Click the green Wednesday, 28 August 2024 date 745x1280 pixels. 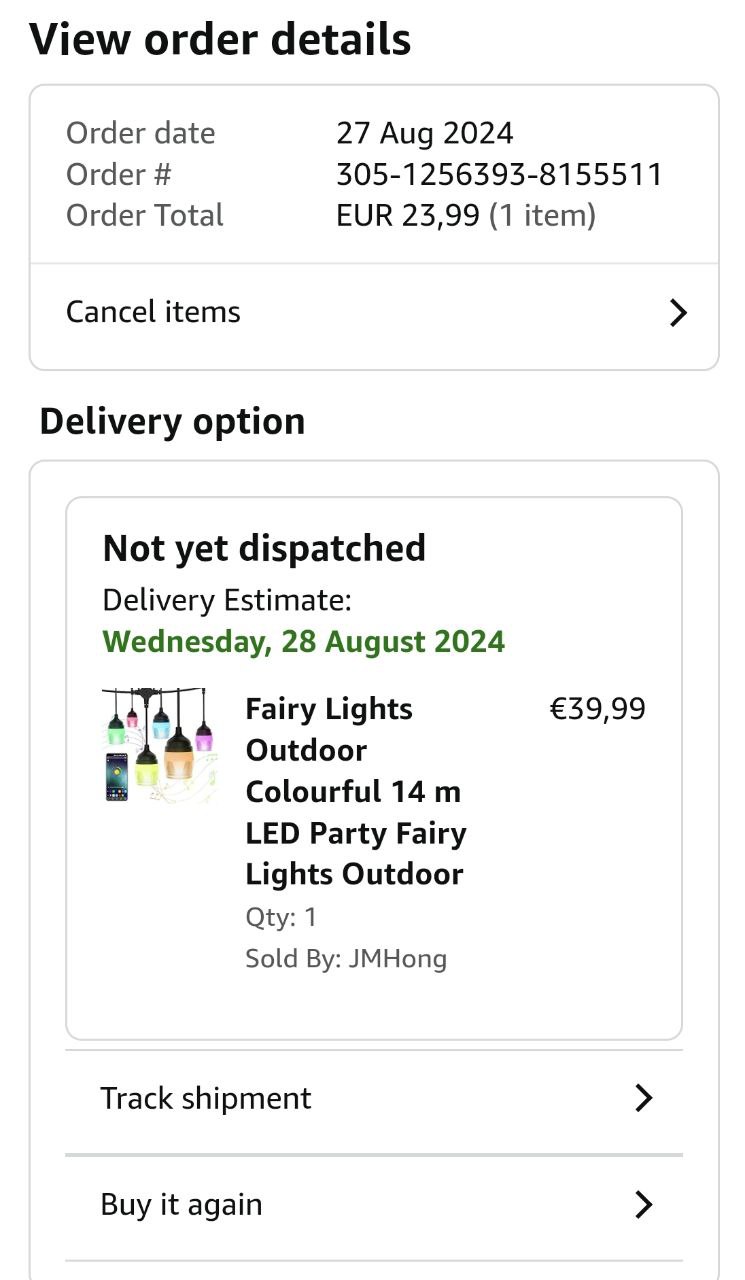(x=304, y=641)
